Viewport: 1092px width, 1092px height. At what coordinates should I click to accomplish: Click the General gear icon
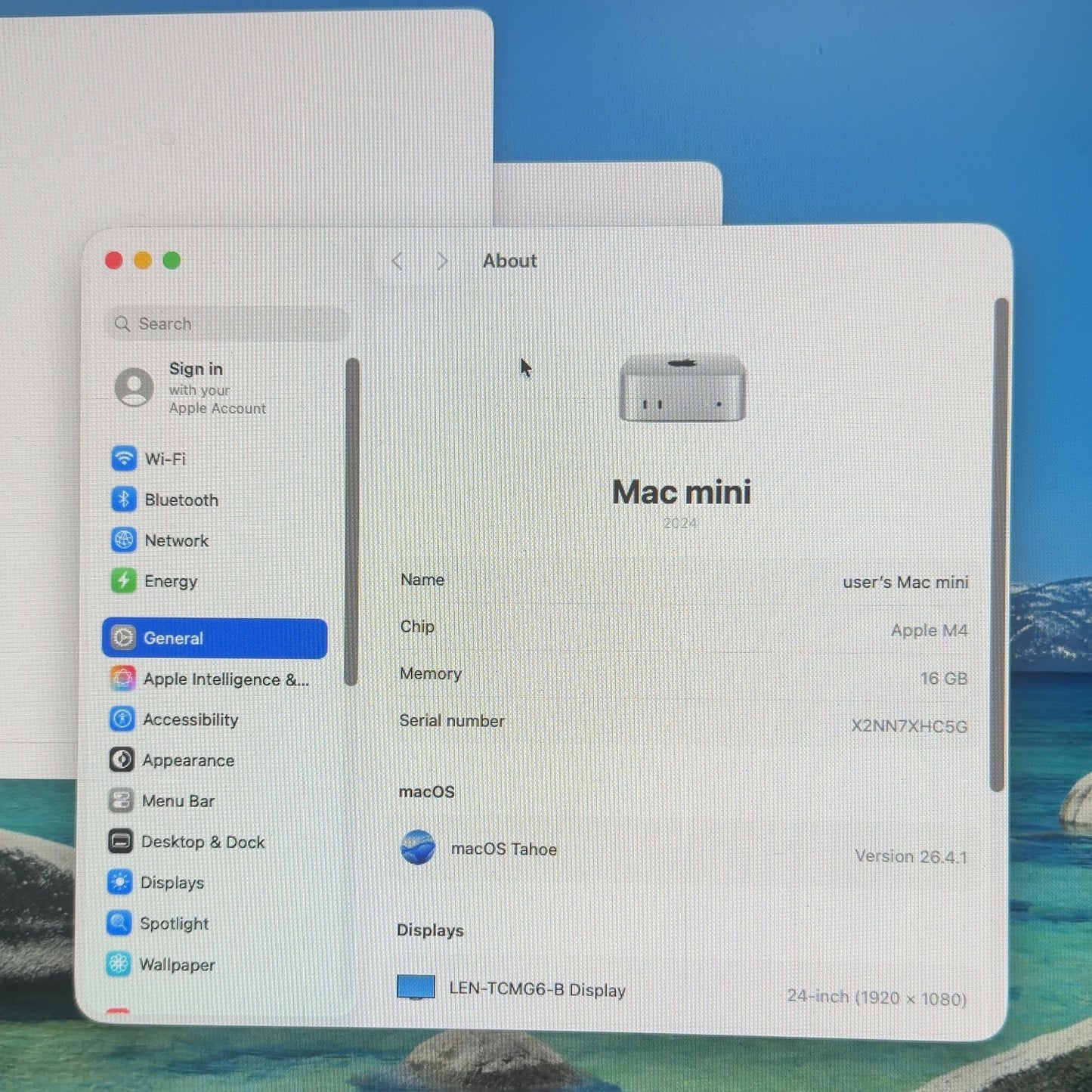(123, 638)
